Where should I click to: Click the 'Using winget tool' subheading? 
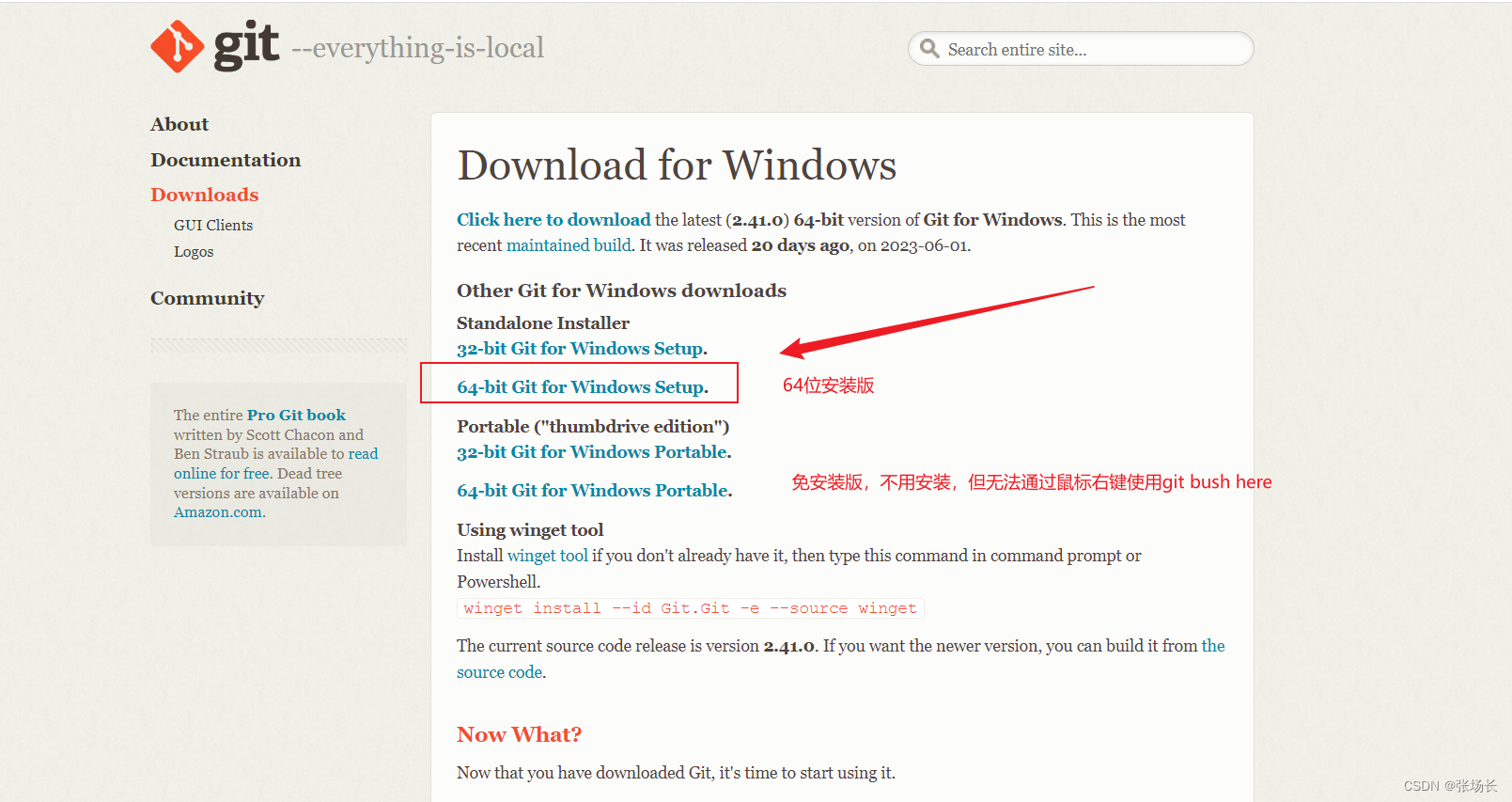click(530, 530)
